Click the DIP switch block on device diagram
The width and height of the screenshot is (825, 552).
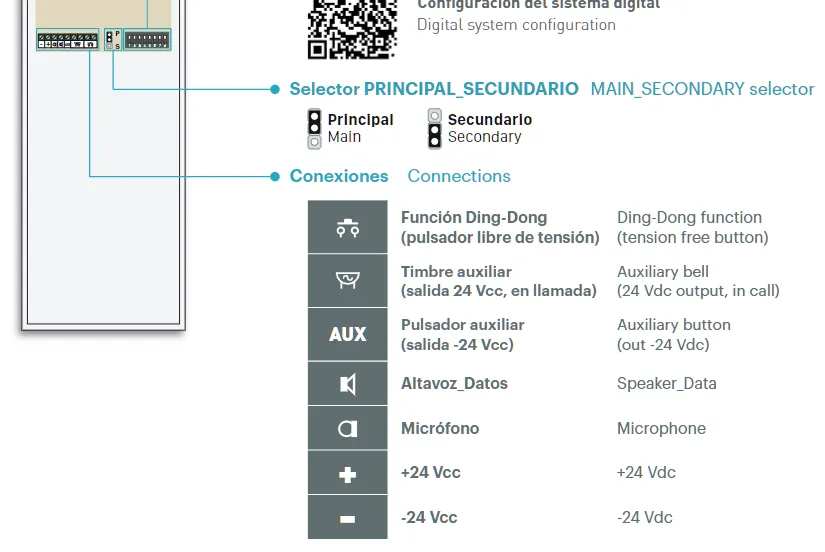(147, 39)
